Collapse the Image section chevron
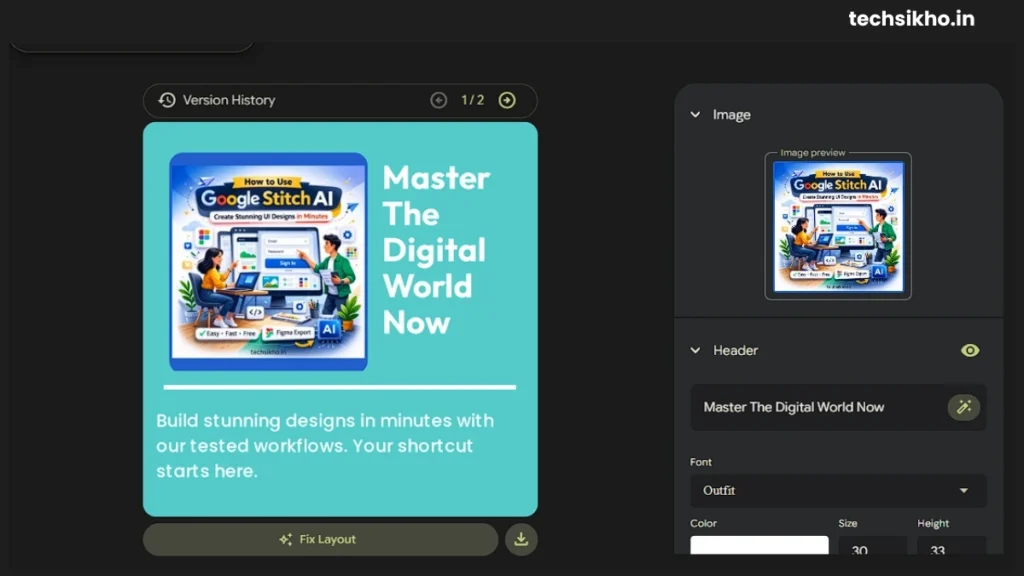This screenshot has width=1024, height=576. [x=695, y=115]
